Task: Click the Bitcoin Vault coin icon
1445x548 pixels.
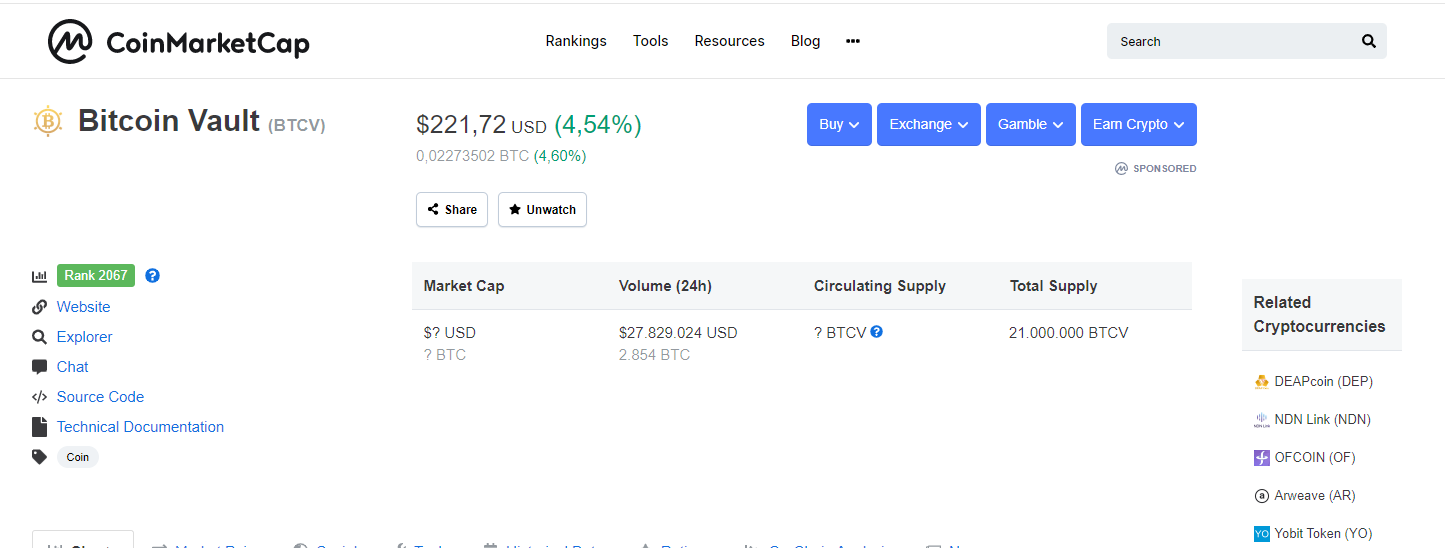Action: pyautogui.click(x=48, y=121)
